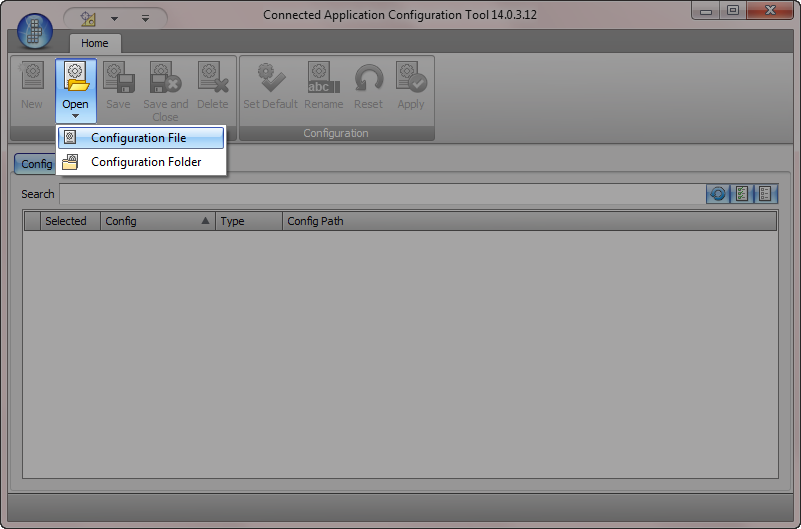The height and width of the screenshot is (529, 801).
Task: Click the round application menu orb
Action: pos(35,32)
